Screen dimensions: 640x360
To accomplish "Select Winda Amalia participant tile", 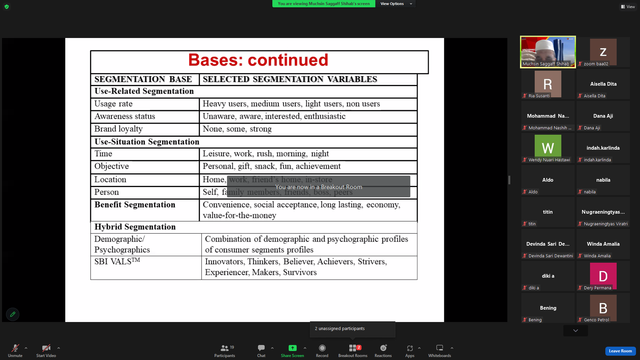I will [603, 244].
